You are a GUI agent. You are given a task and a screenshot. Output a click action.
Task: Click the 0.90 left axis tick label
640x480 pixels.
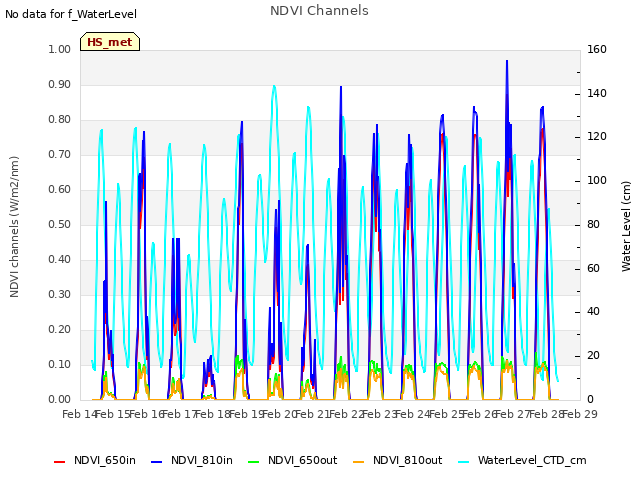pyautogui.click(x=60, y=84)
